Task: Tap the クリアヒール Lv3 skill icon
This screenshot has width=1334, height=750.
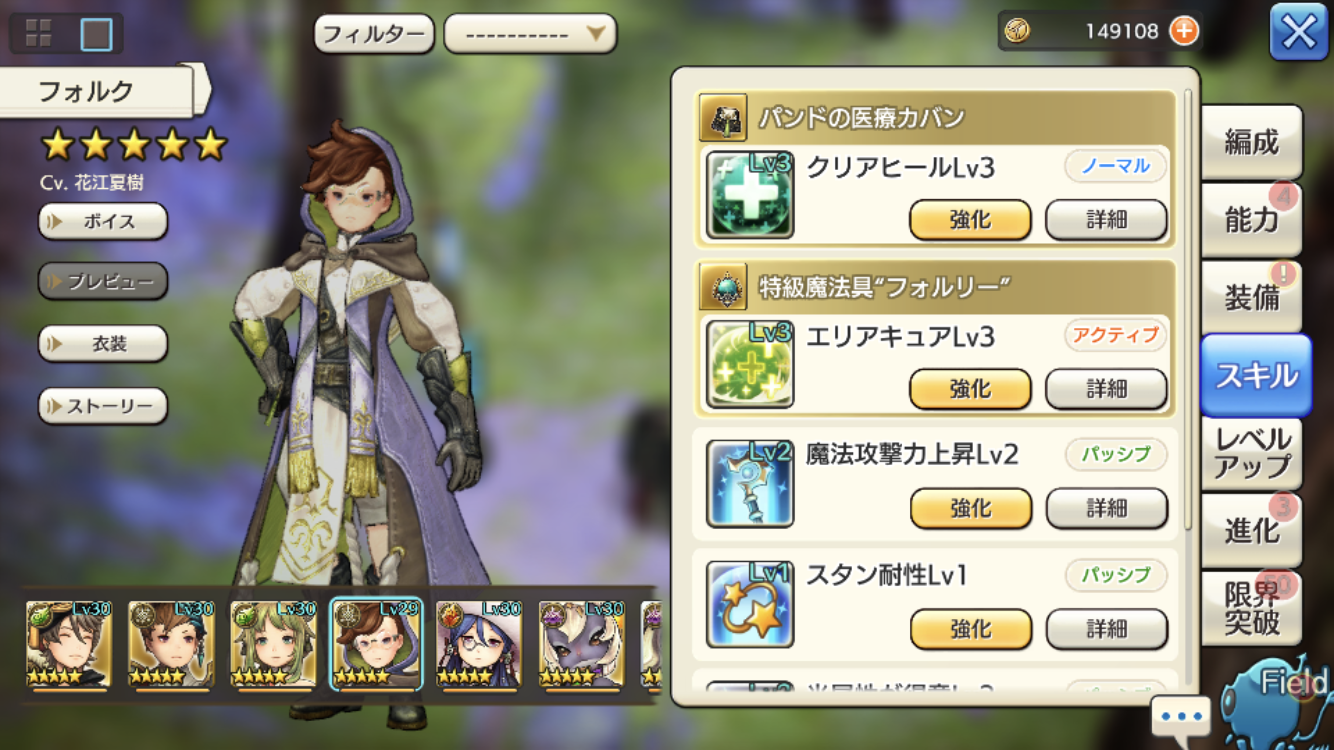Action: point(750,195)
